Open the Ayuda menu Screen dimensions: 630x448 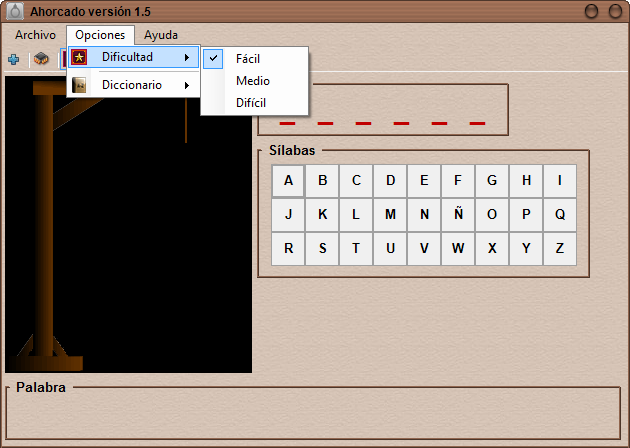click(x=161, y=35)
